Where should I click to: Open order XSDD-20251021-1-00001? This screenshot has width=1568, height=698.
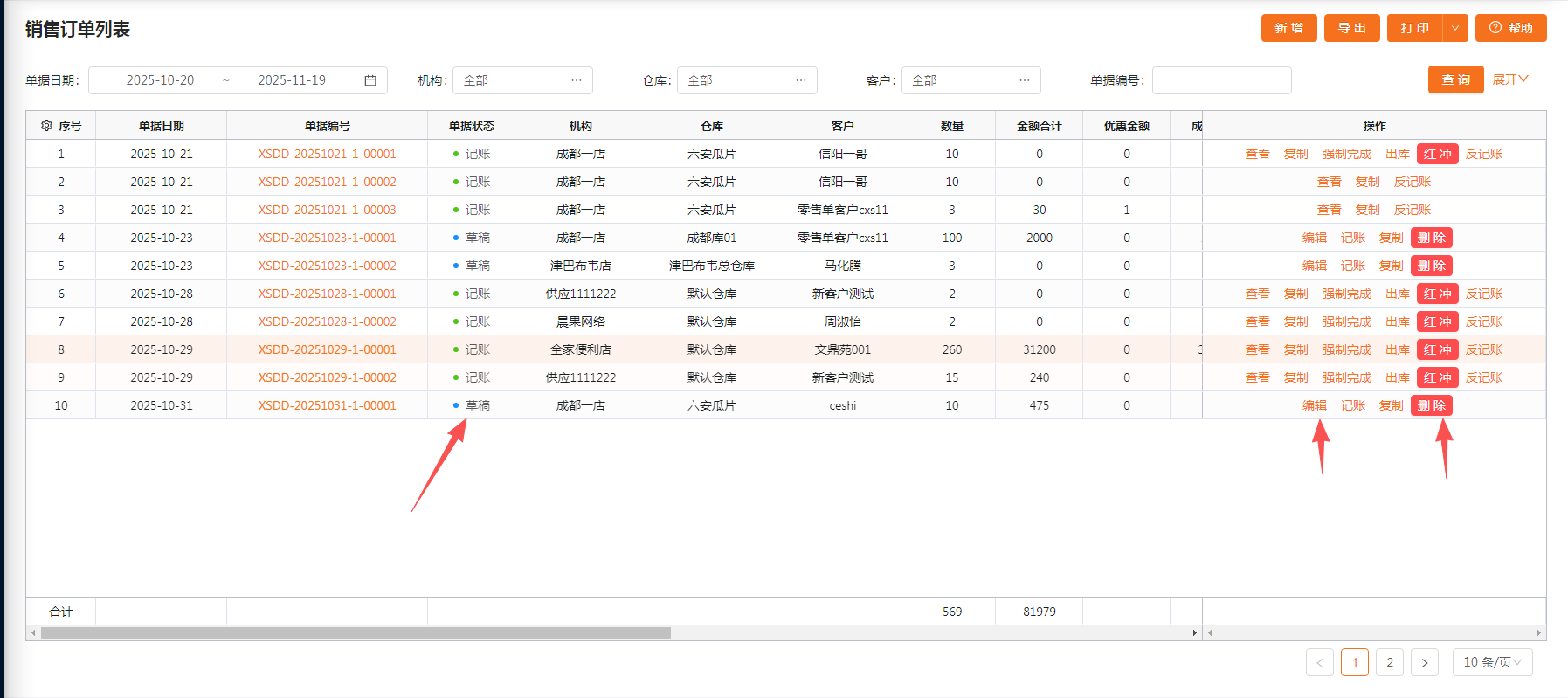pos(328,154)
